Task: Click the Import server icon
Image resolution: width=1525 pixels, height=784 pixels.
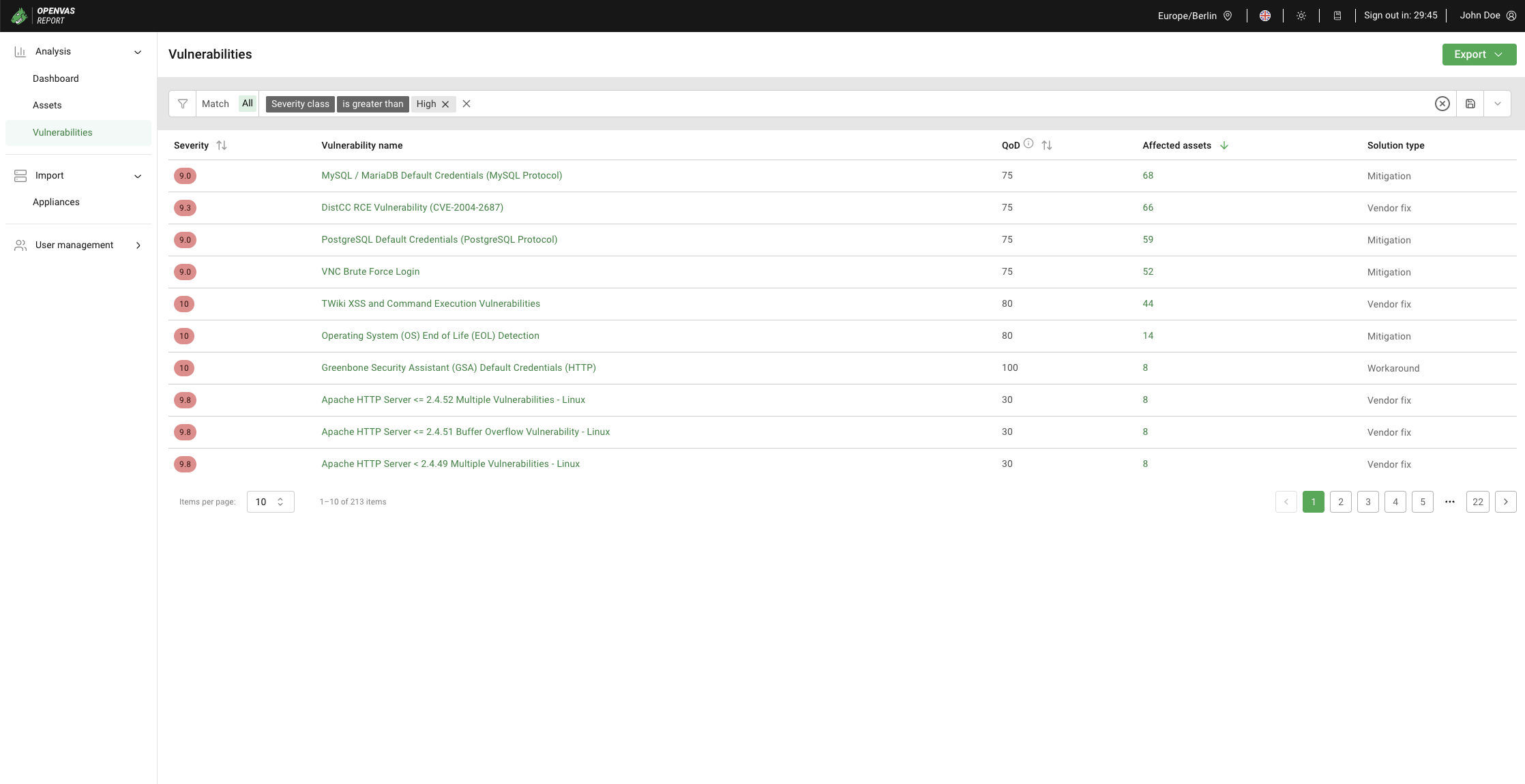Action: click(x=20, y=175)
